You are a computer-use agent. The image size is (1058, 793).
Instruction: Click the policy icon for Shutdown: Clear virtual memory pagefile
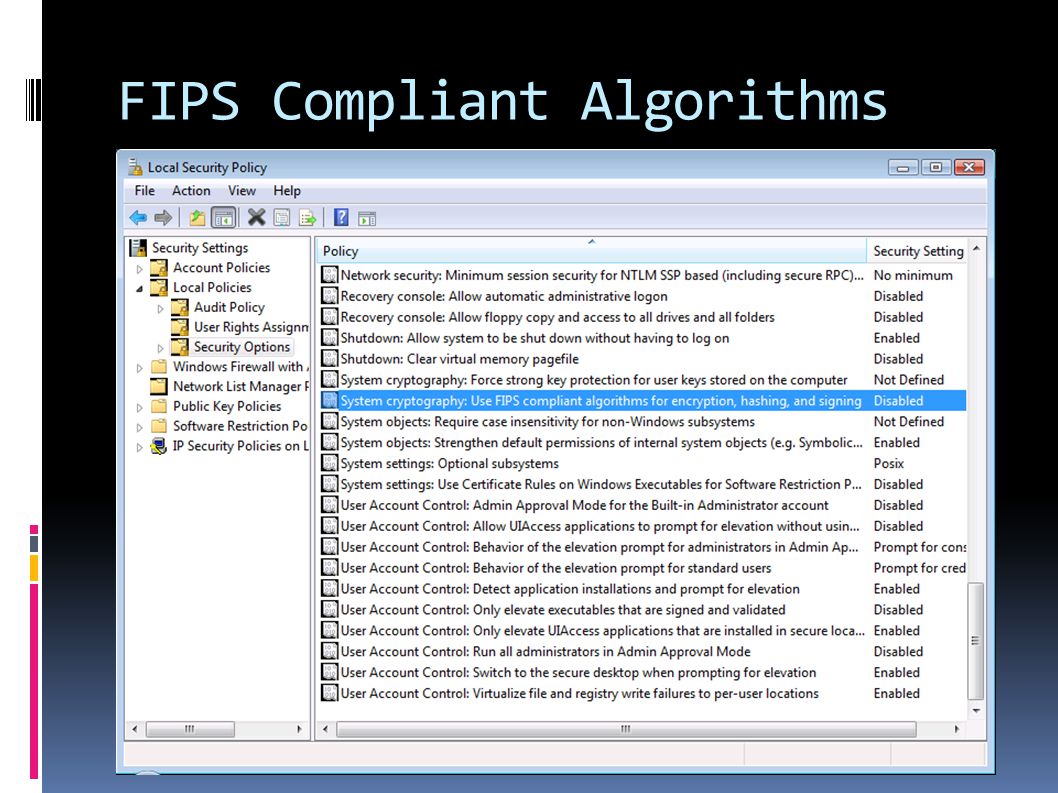coord(329,358)
